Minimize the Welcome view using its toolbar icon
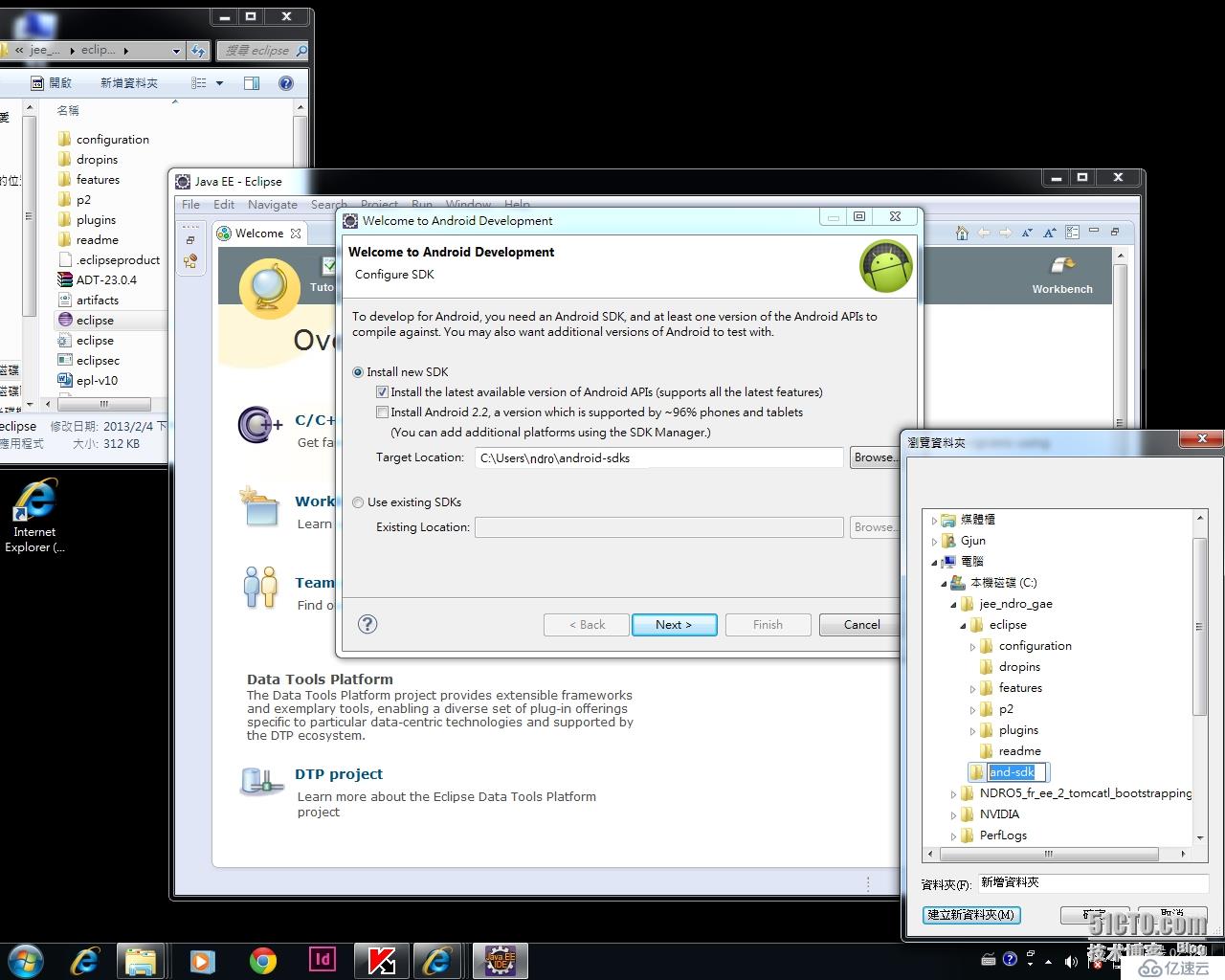Viewport: 1225px width, 980px height. (x=1094, y=231)
